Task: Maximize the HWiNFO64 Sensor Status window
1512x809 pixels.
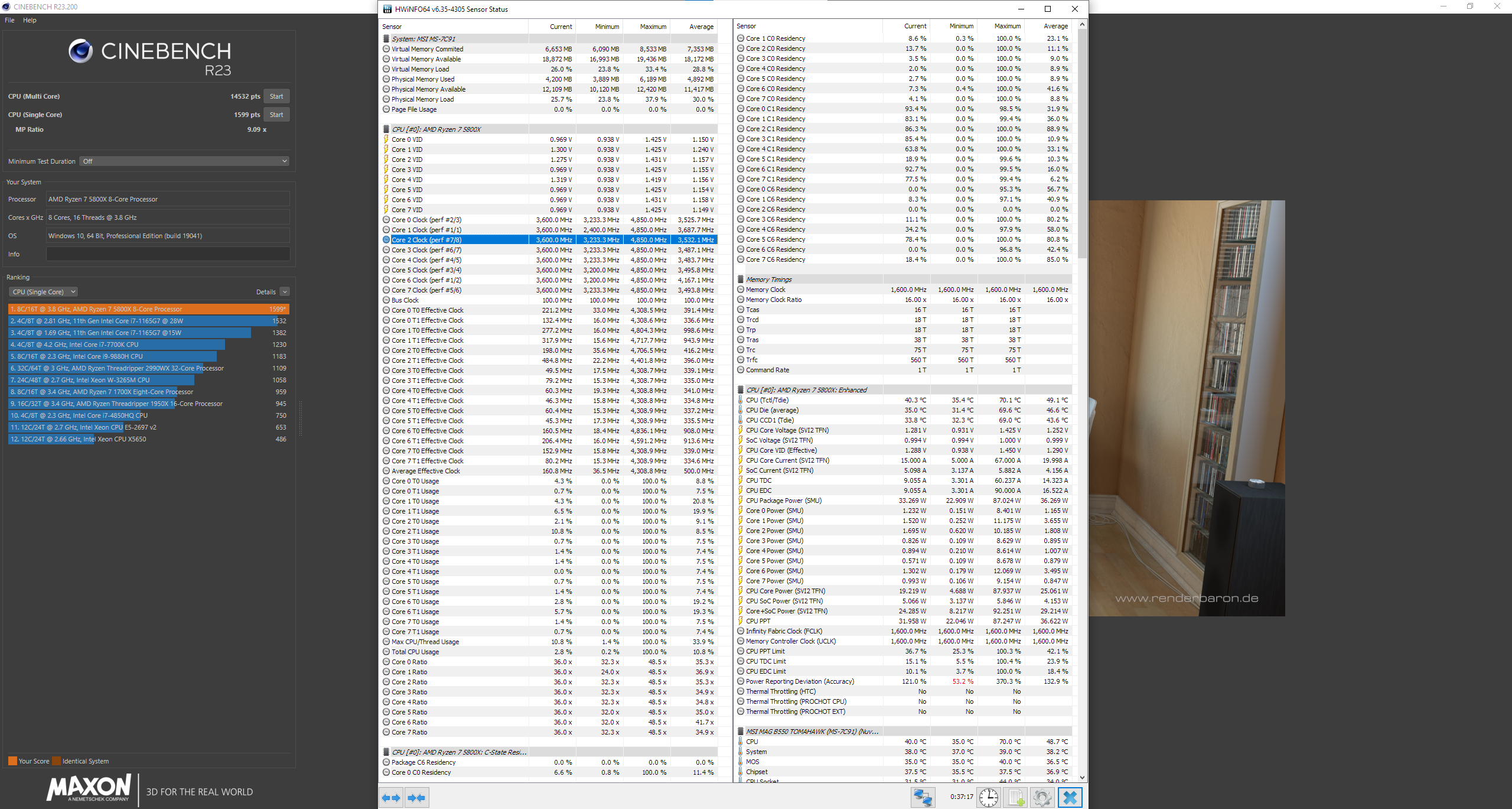Action: pos(1048,9)
